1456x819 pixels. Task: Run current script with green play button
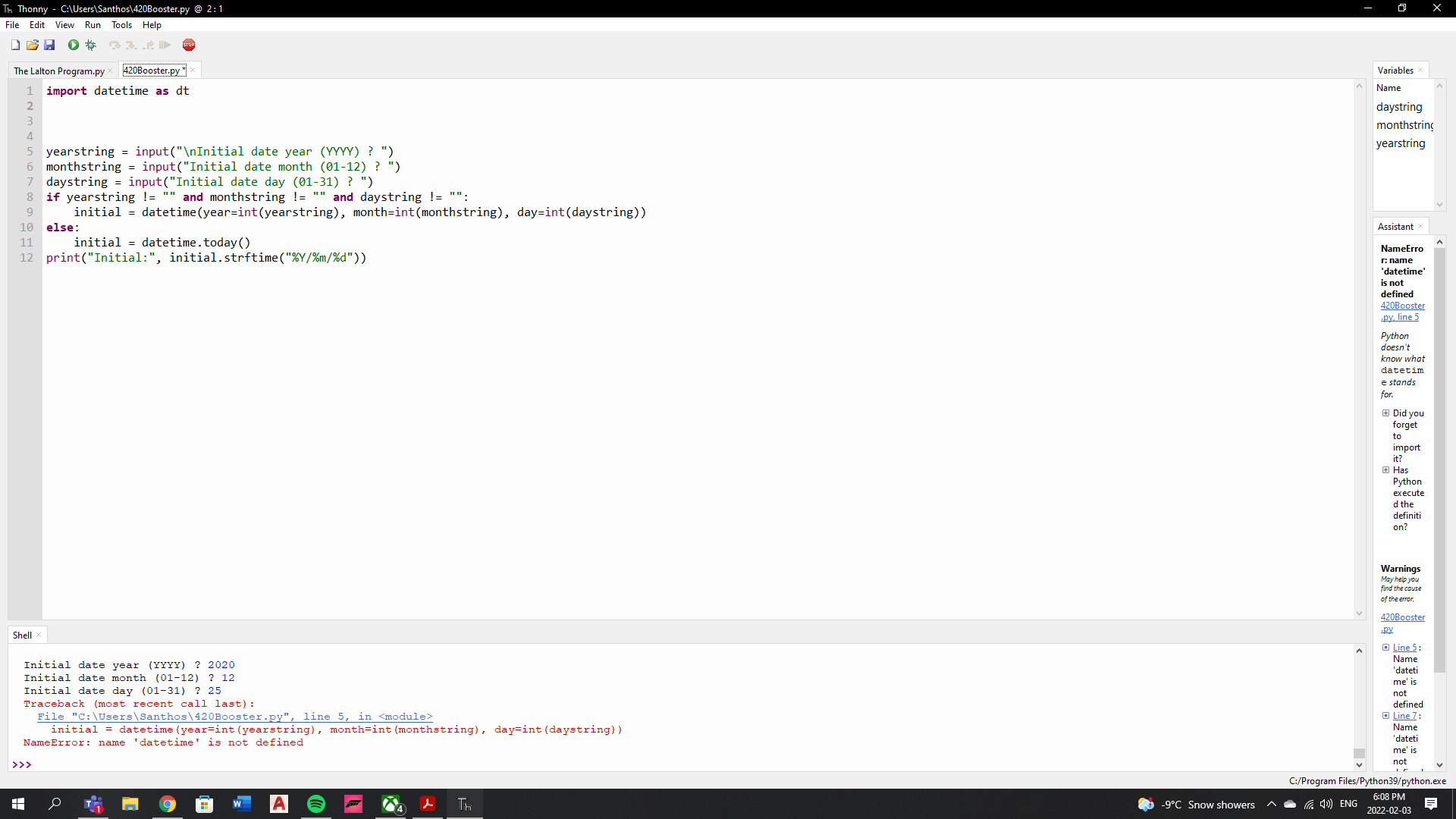(74, 45)
